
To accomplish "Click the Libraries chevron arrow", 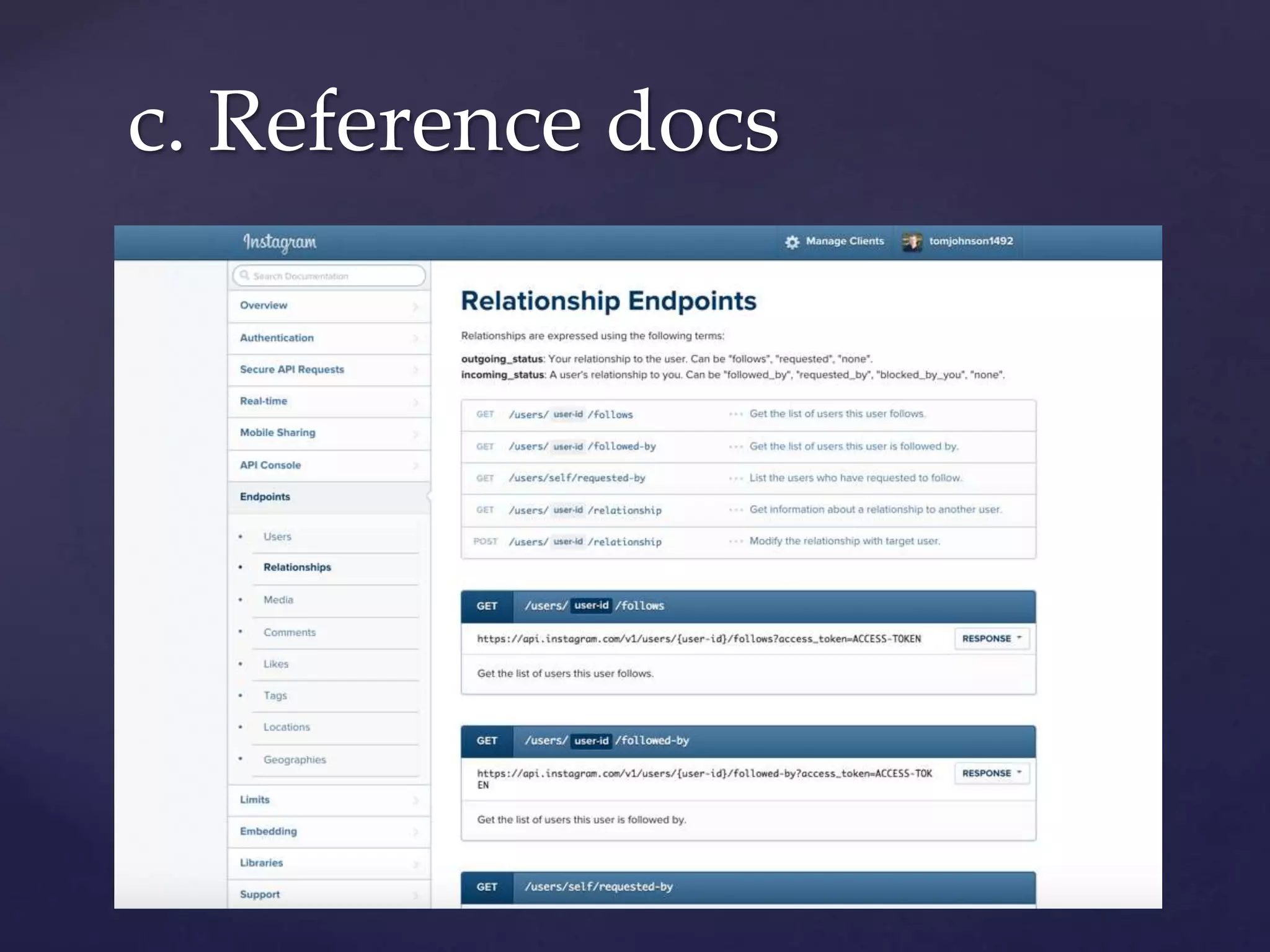I will tap(415, 863).
